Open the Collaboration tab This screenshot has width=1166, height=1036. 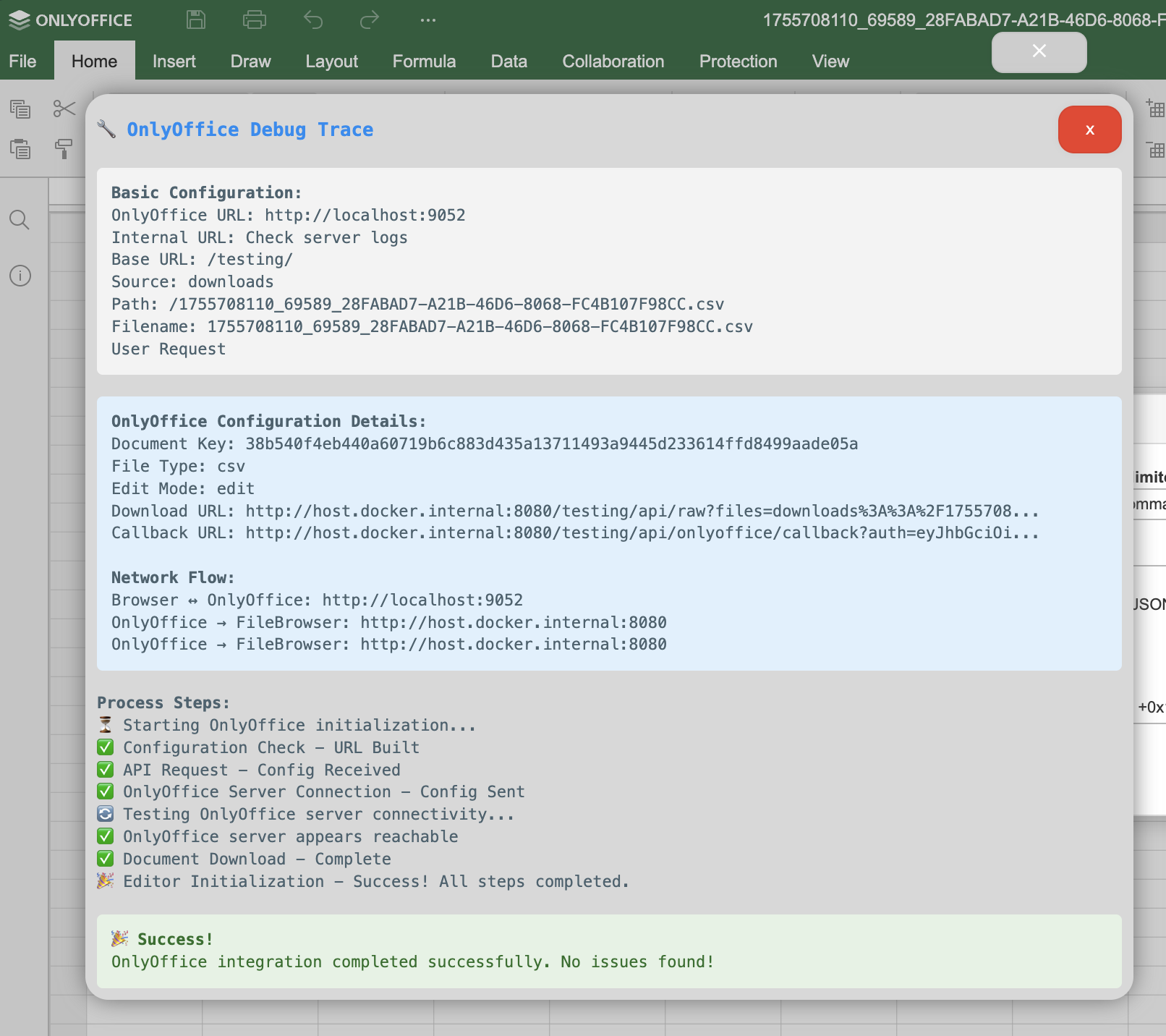[x=613, y=61]
